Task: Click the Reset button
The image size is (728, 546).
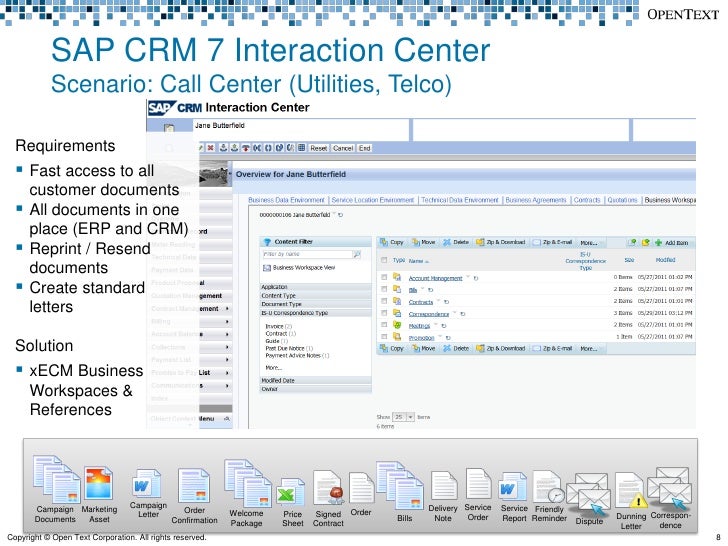Action: point(318,148)
